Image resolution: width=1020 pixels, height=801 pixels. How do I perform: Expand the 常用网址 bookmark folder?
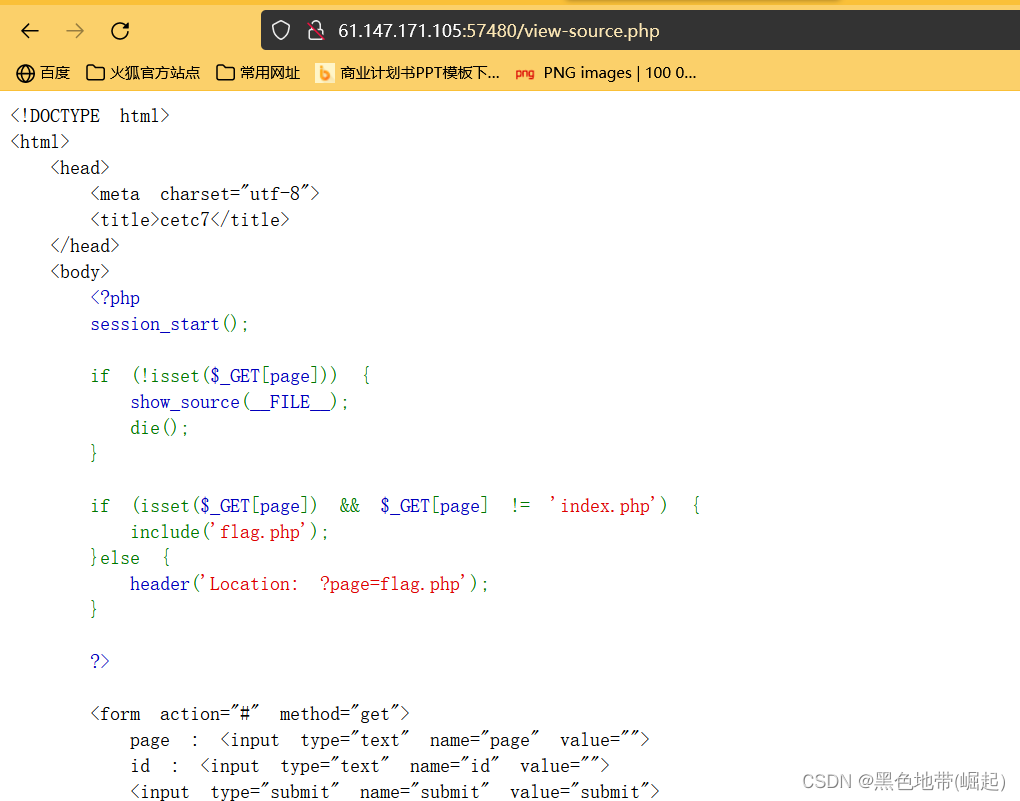pyautogui.click(x=258, y=73)
